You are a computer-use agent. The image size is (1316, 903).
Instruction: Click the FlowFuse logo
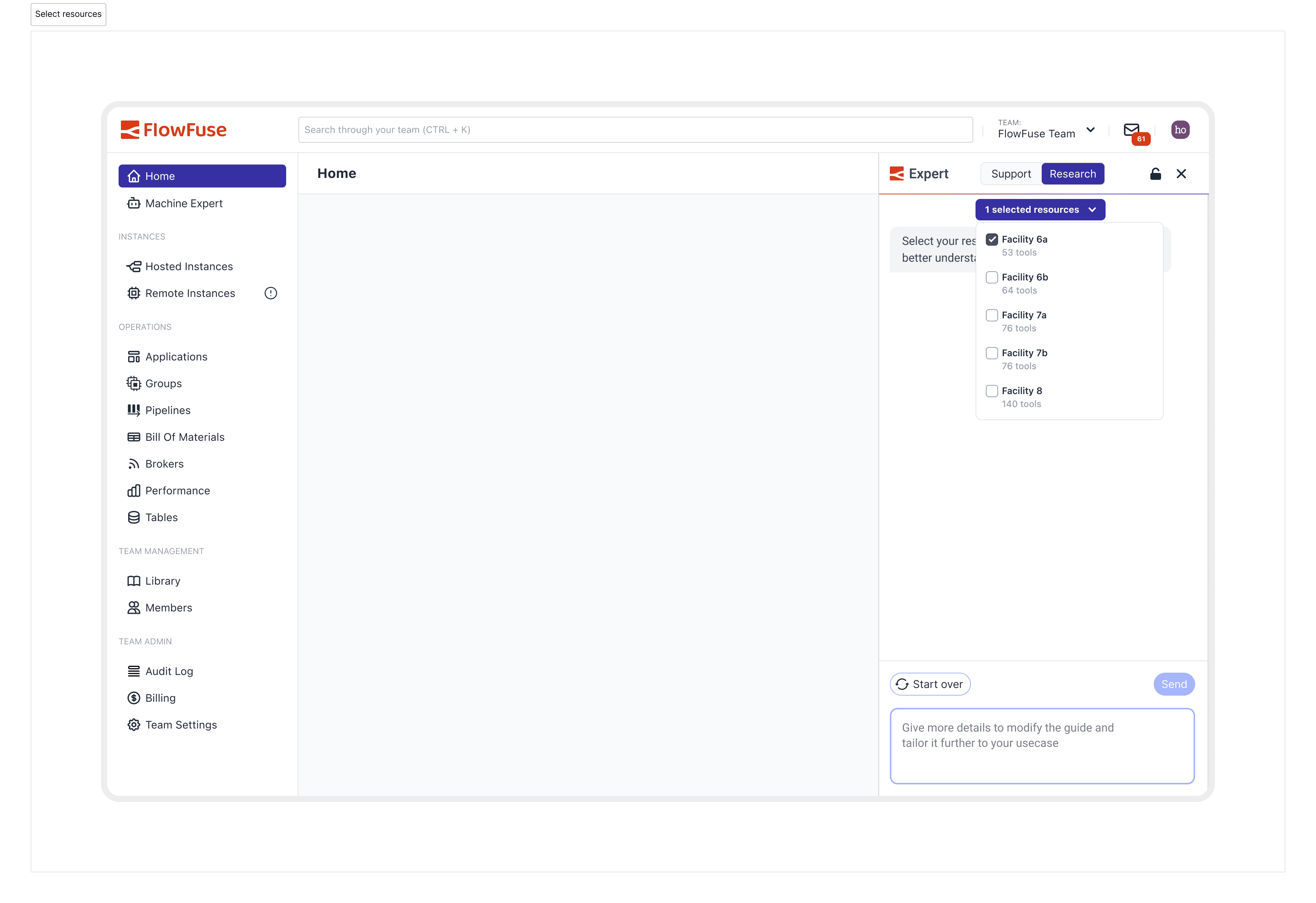pos(173,129)
